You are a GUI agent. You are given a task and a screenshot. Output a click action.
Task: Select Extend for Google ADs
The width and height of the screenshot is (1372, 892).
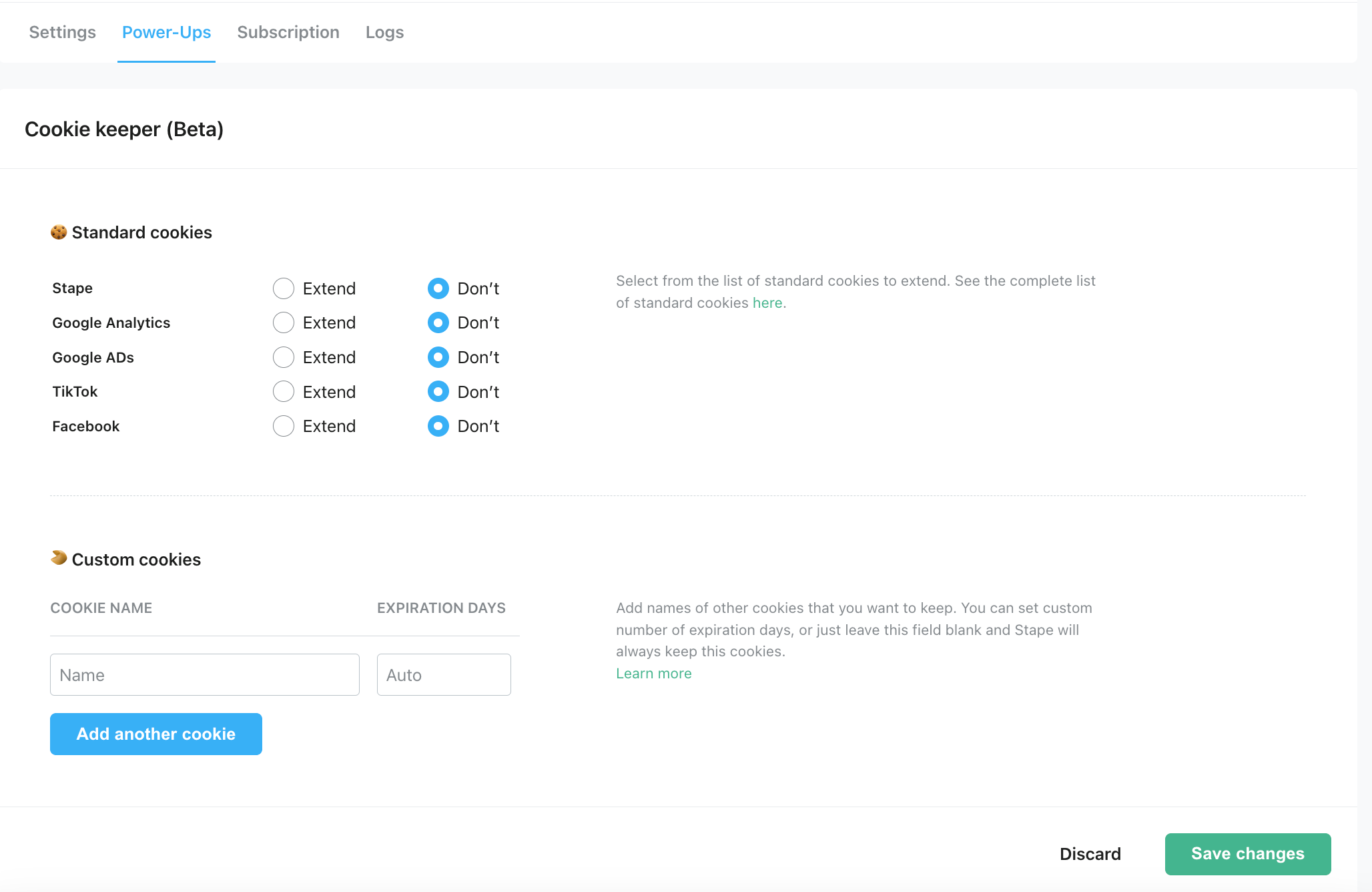click(x=283, y=357)
